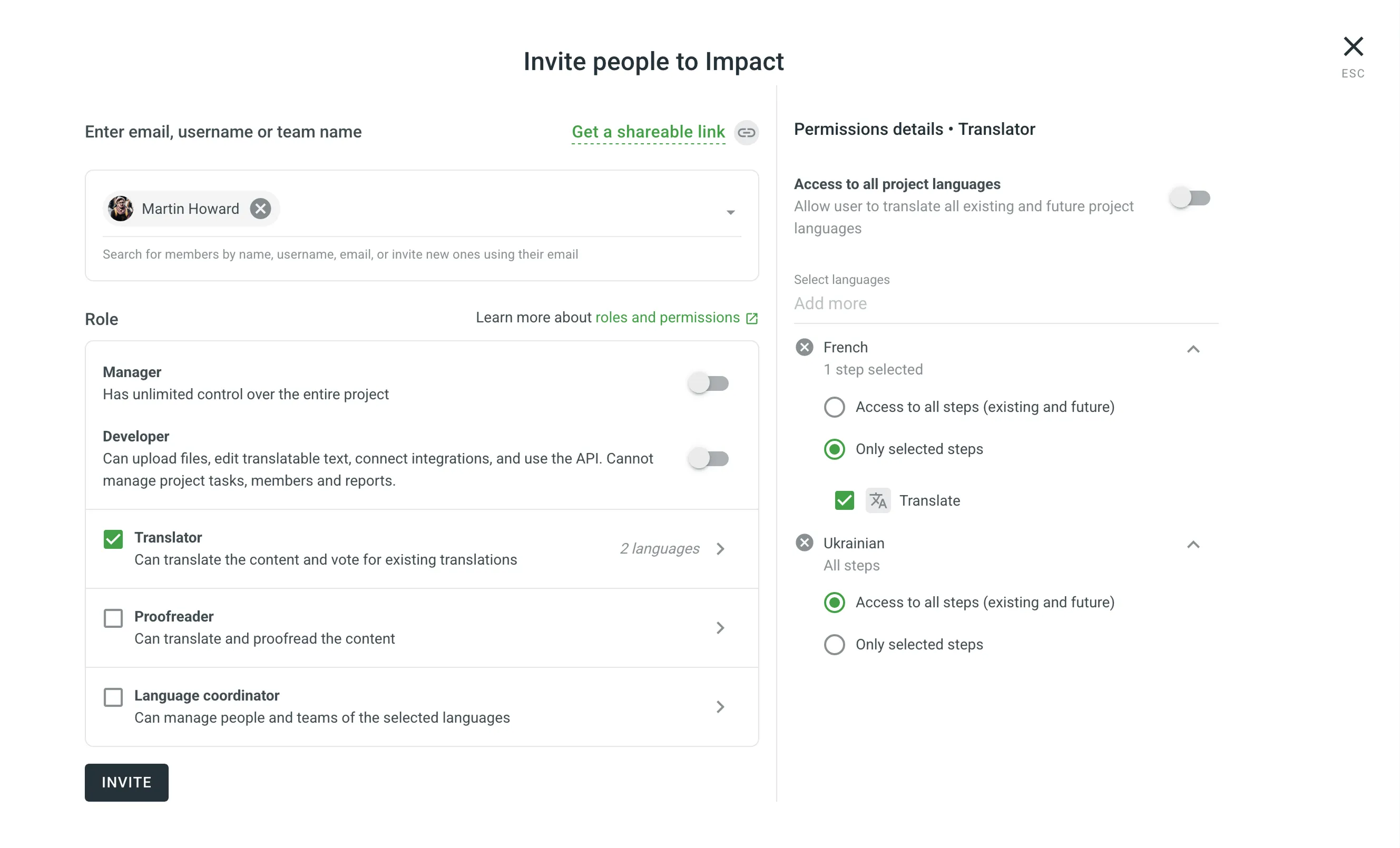Click the INVITE button
The image size is (1400, 848).
click(x=126, y=783)
